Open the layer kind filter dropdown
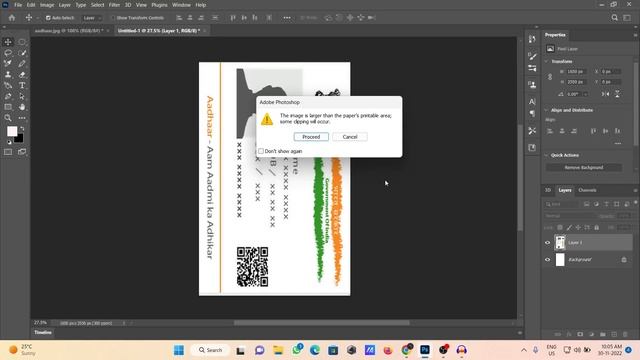This screenshot has width=640, height=360. (x=562, y=204)
